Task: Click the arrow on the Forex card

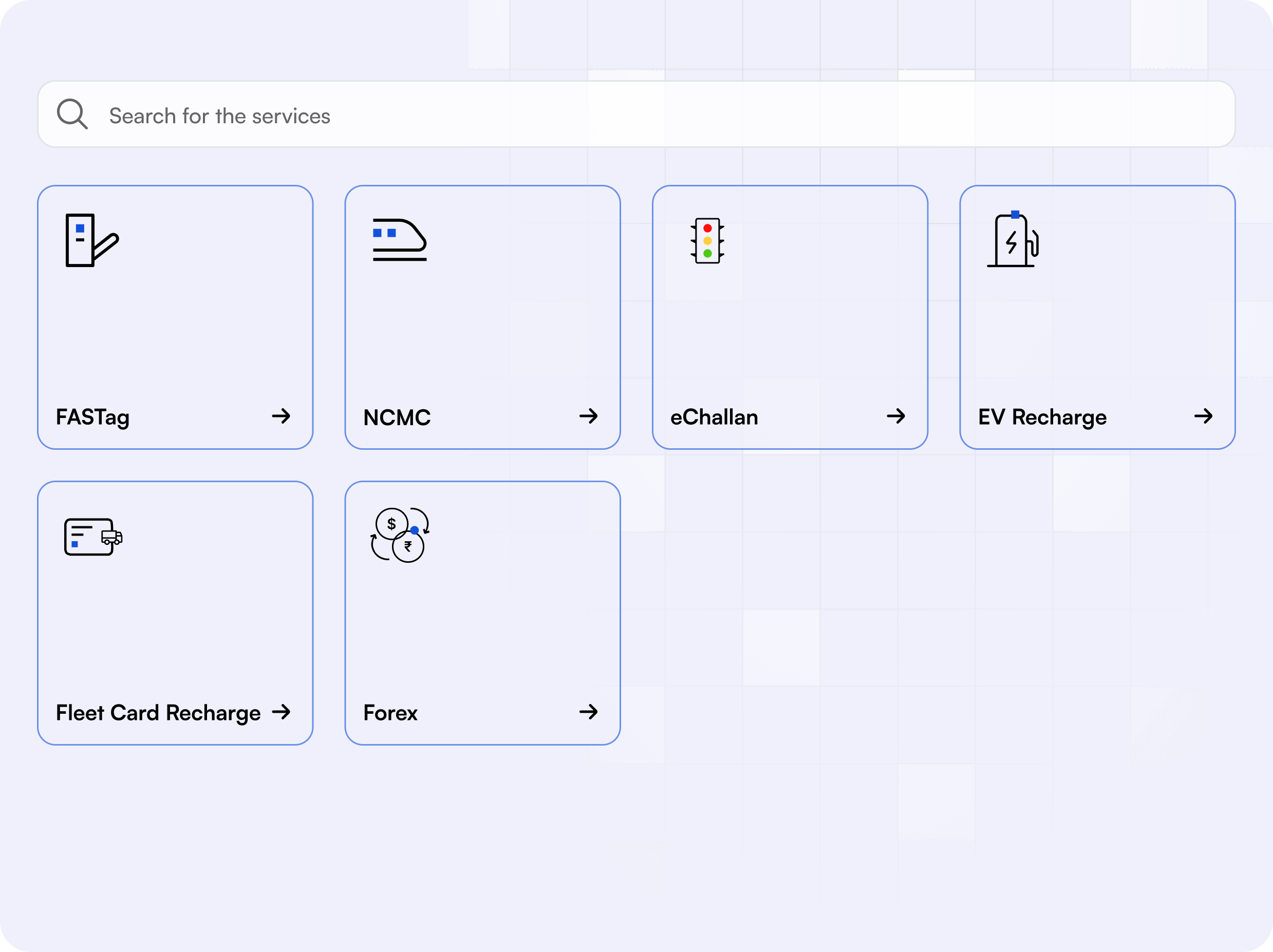Action: point(588,712)
